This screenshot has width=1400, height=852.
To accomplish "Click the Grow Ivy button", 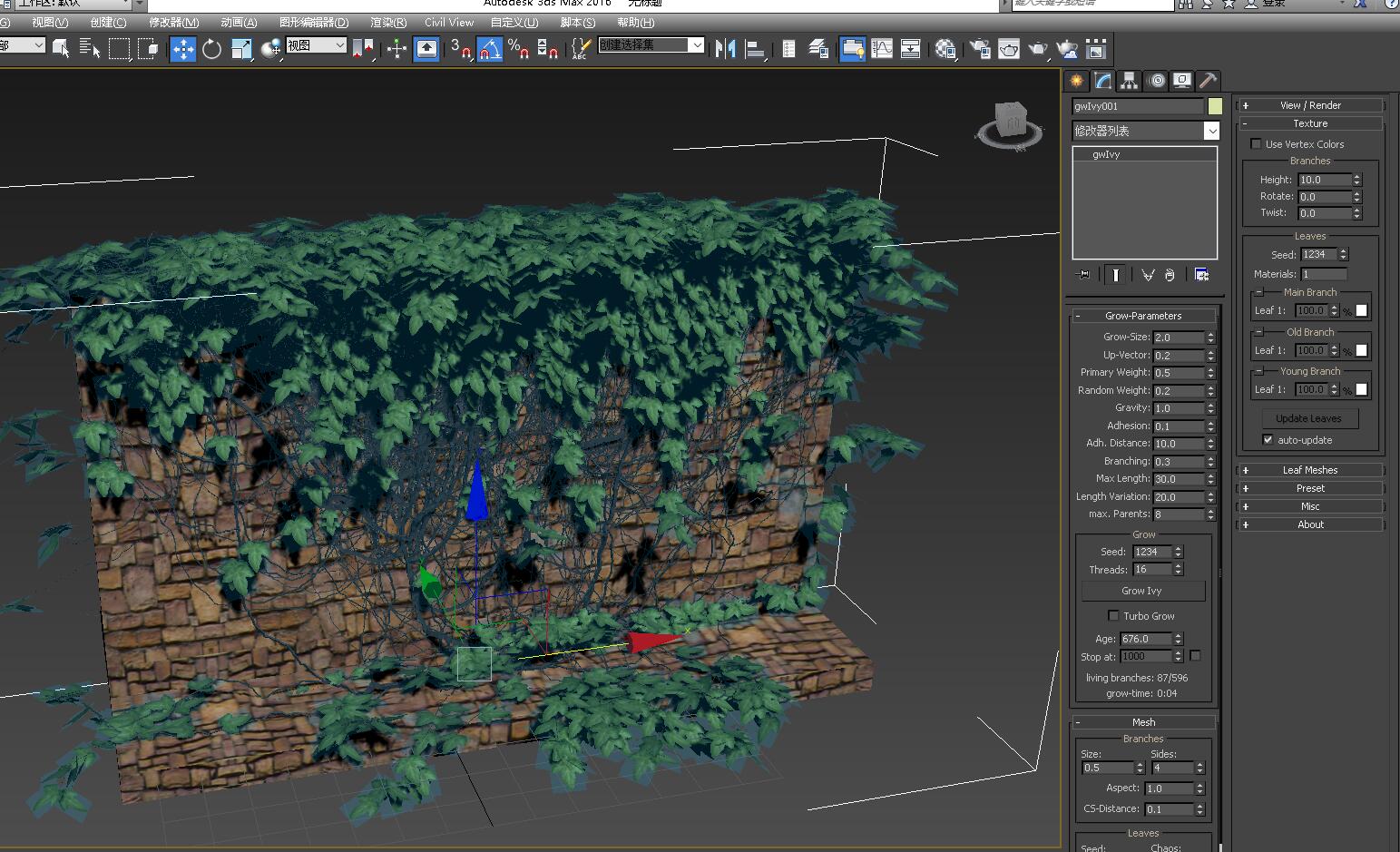I will [1142, 591].
